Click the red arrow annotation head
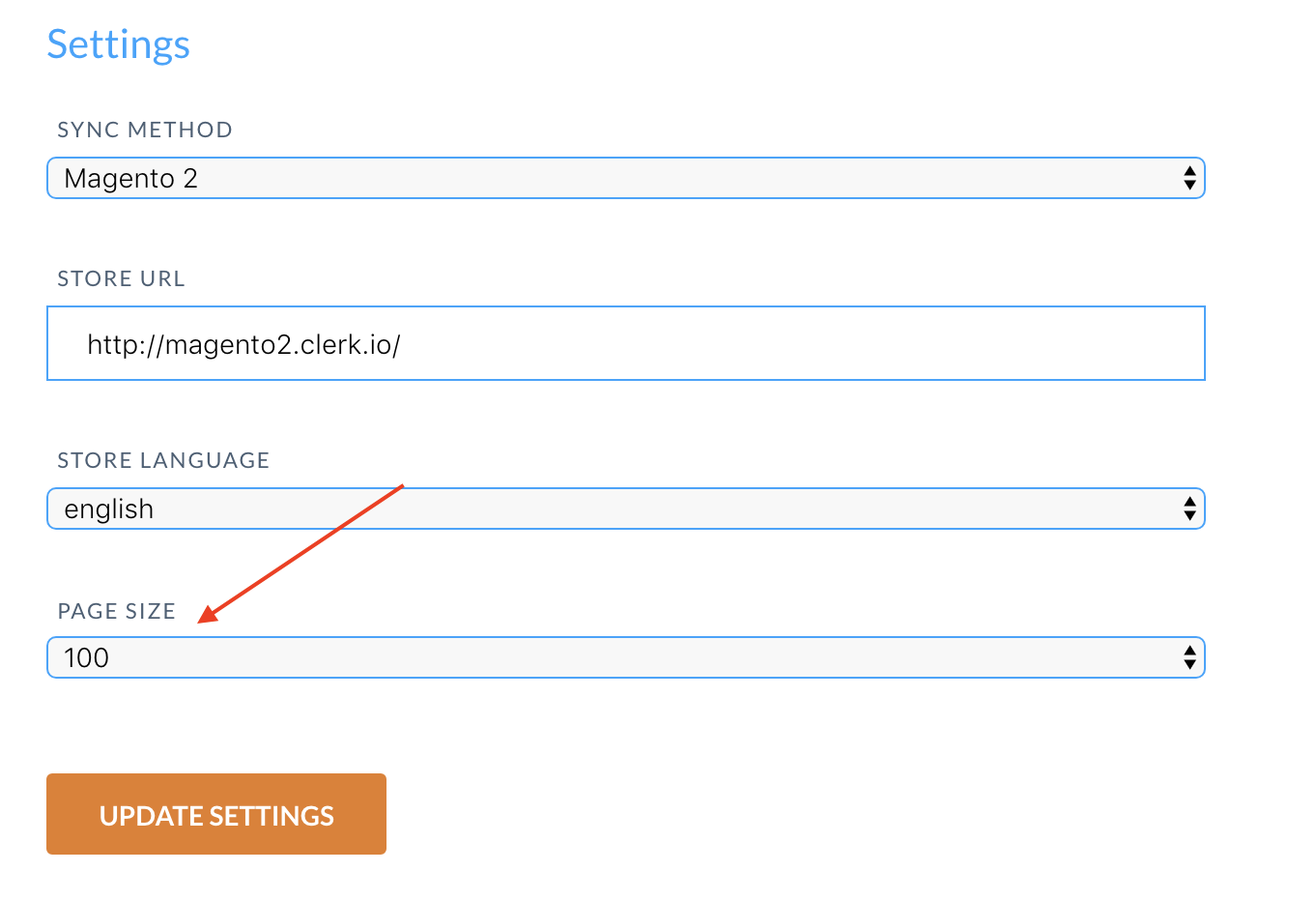Viewport: 1316px width, 901px height. pos(206,616)
